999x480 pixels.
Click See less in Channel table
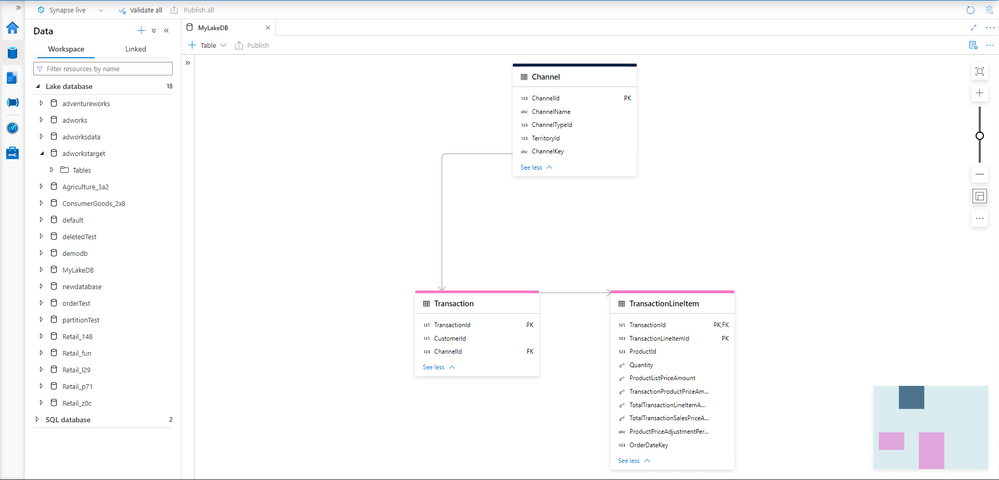pos(536,168)
